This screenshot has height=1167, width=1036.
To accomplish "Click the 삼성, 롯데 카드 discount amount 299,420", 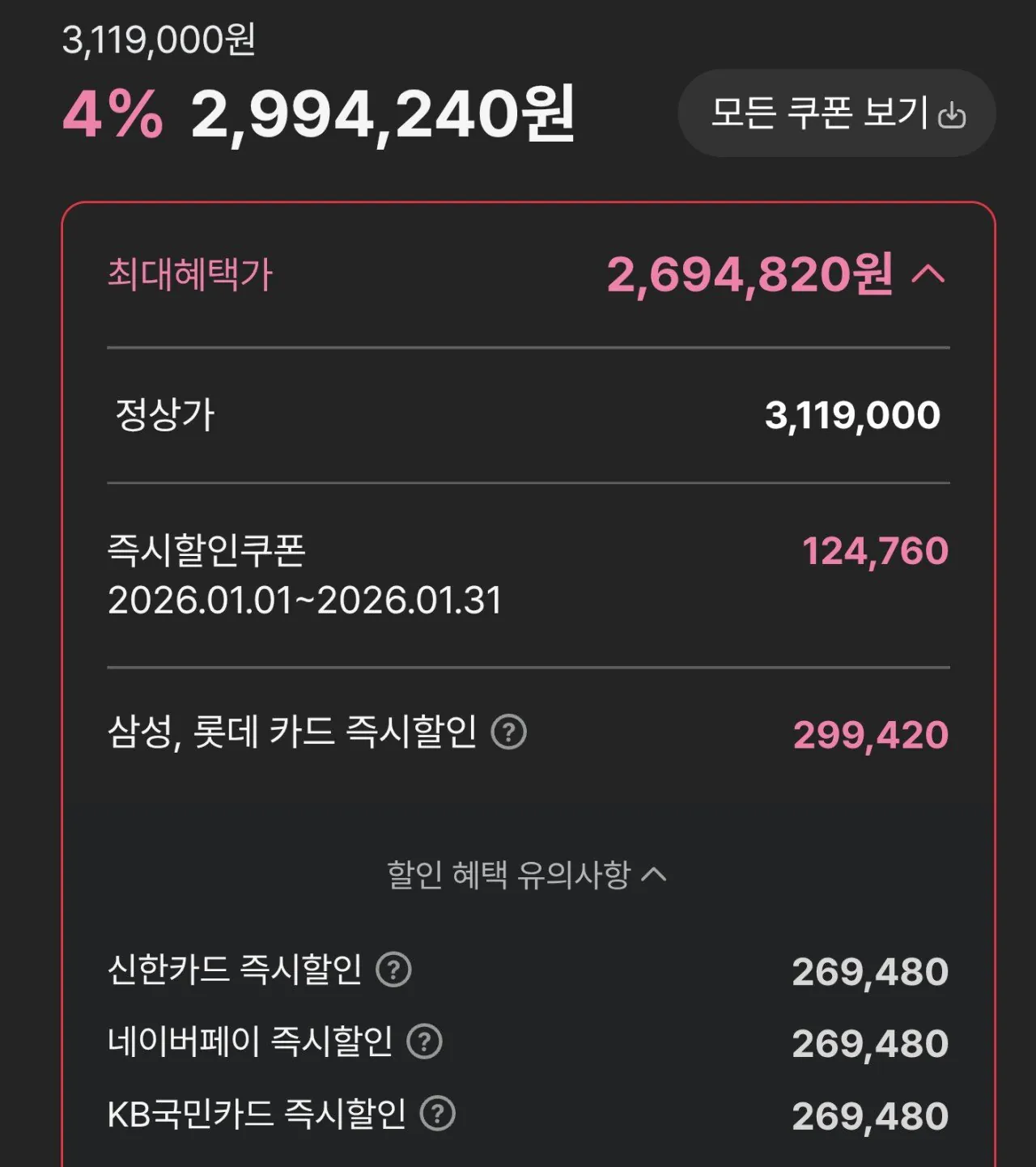I will 872,733.
